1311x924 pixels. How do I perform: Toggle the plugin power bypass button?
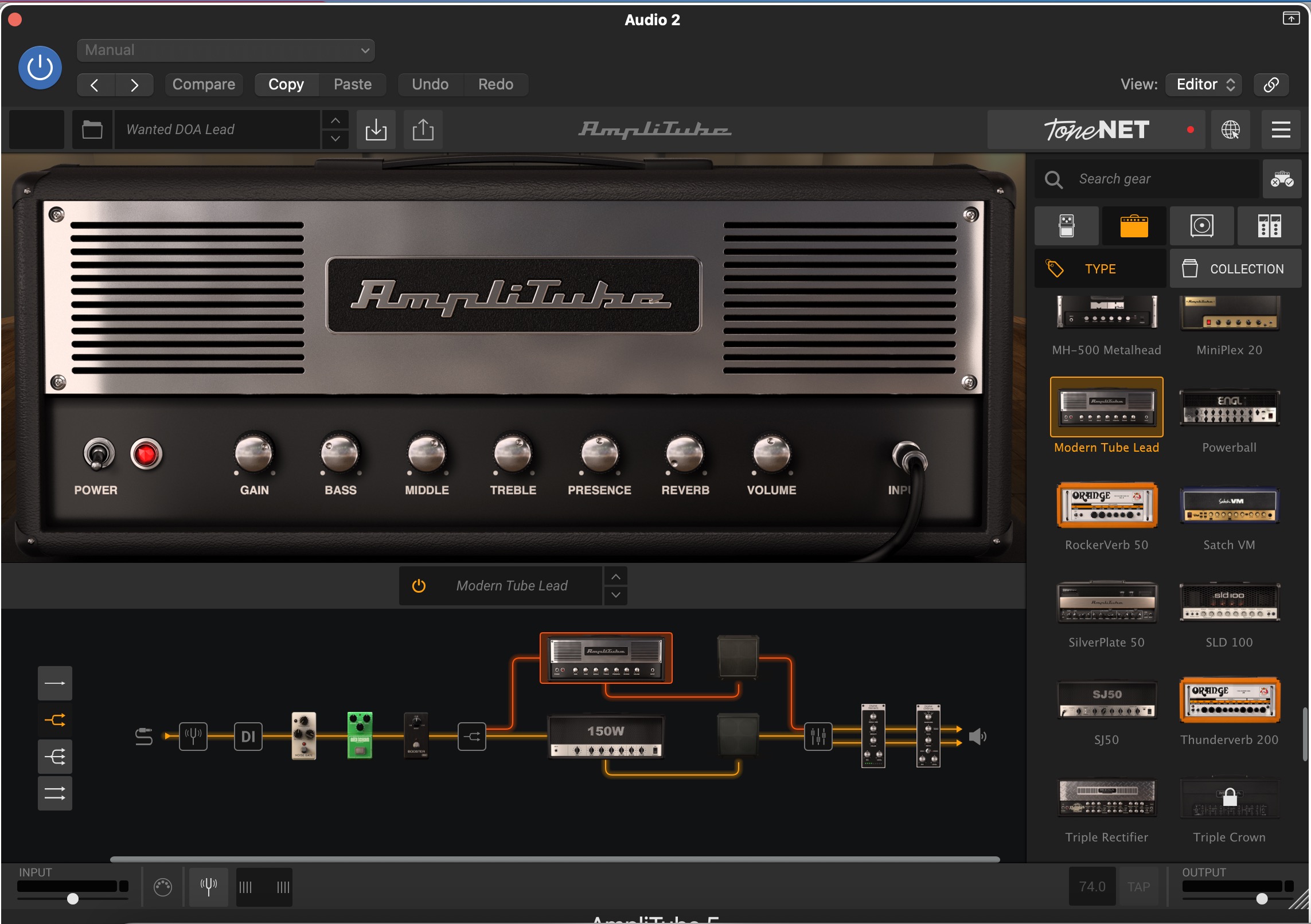[40, 68]
